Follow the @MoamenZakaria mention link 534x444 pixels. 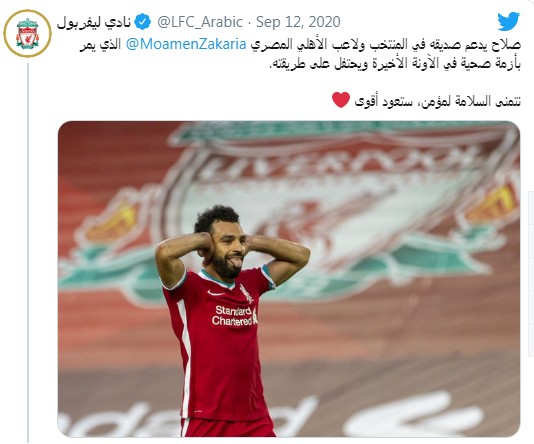click(x=186, y=44)
